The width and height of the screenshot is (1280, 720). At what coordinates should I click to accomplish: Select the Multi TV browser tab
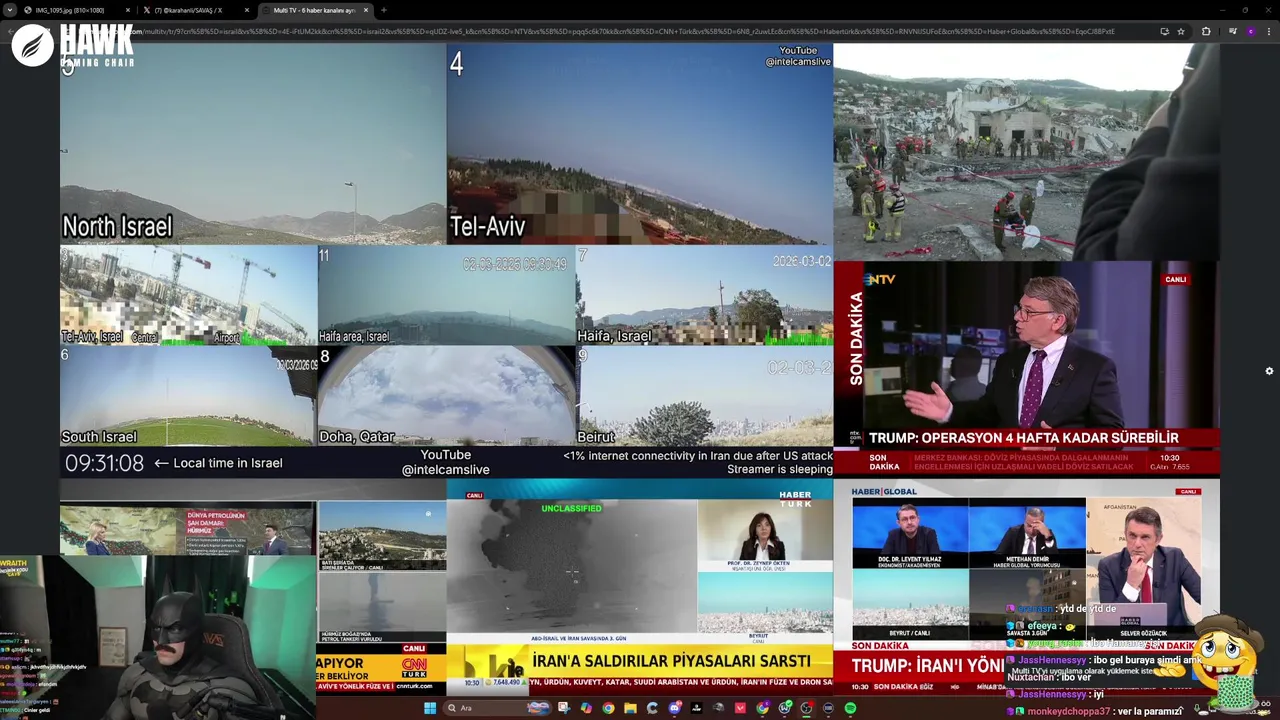coord(314,10)
